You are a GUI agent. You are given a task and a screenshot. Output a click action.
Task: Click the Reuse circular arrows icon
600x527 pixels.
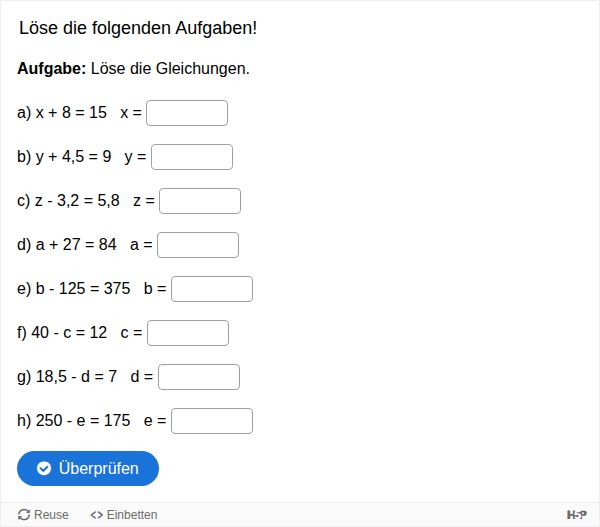pyautogui.click(x=24, y=515)
